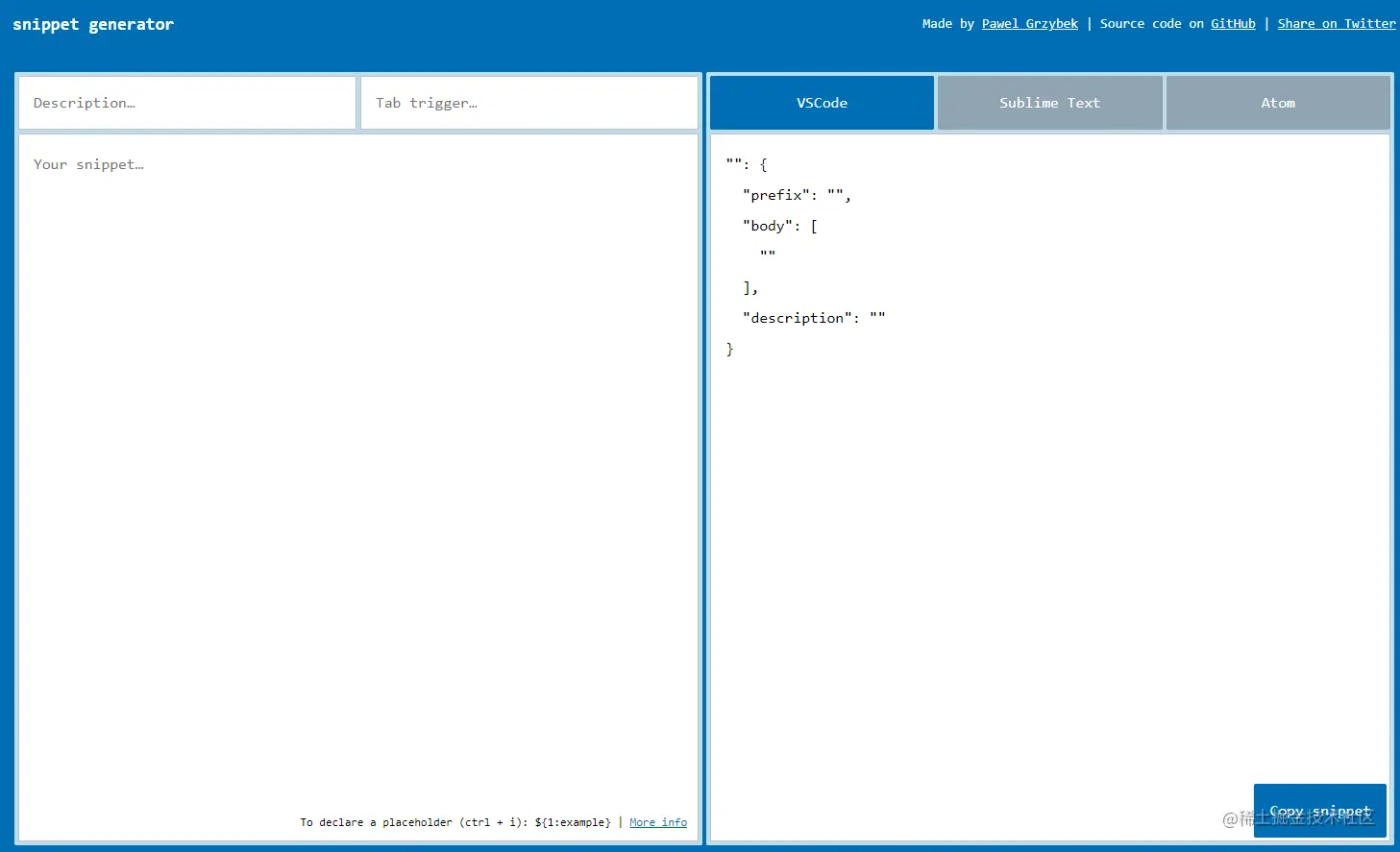
Task: Open the More info placeholder link
Action: (x=658, y=822)
